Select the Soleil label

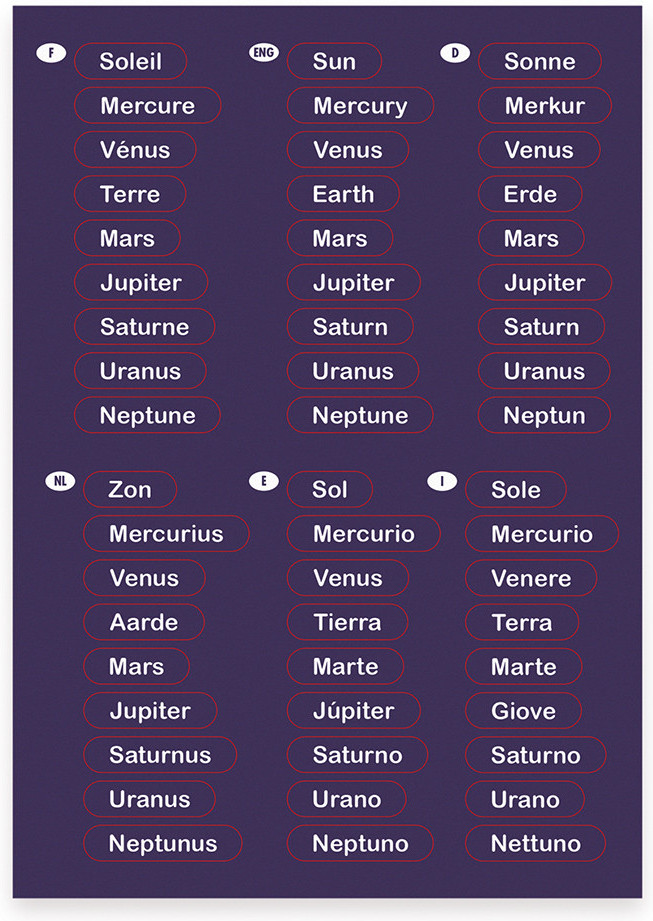pyautogui.click(x=131, y=61)
